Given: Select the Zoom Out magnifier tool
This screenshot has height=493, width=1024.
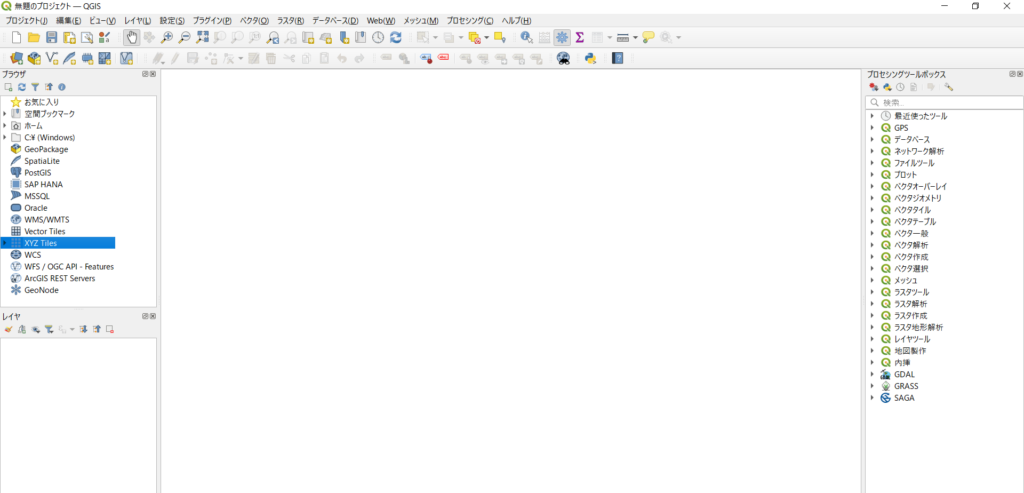Looking at the screenshot, I should point(185,38).
